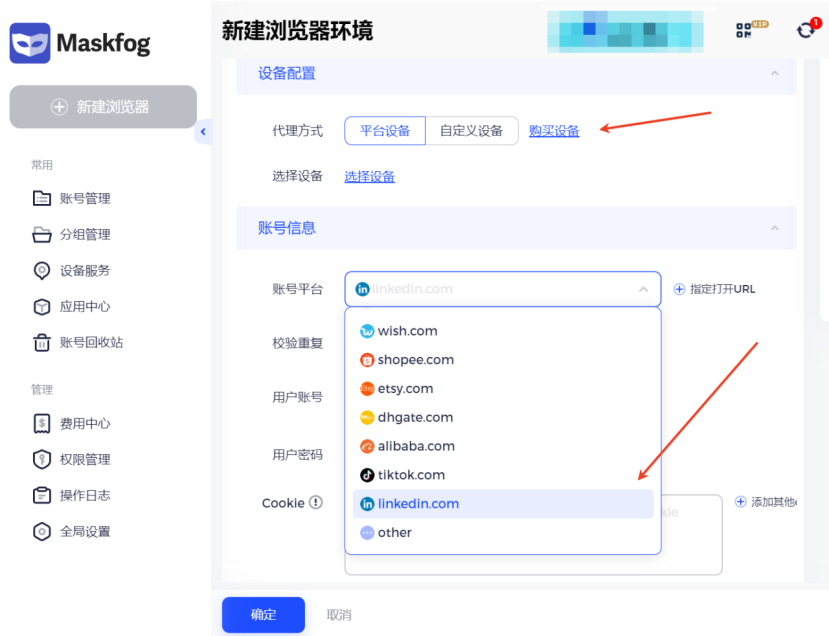This screenshot has width=829, height=636.
Task: Click the 新建浏览器 button
Action: point(103,107)
